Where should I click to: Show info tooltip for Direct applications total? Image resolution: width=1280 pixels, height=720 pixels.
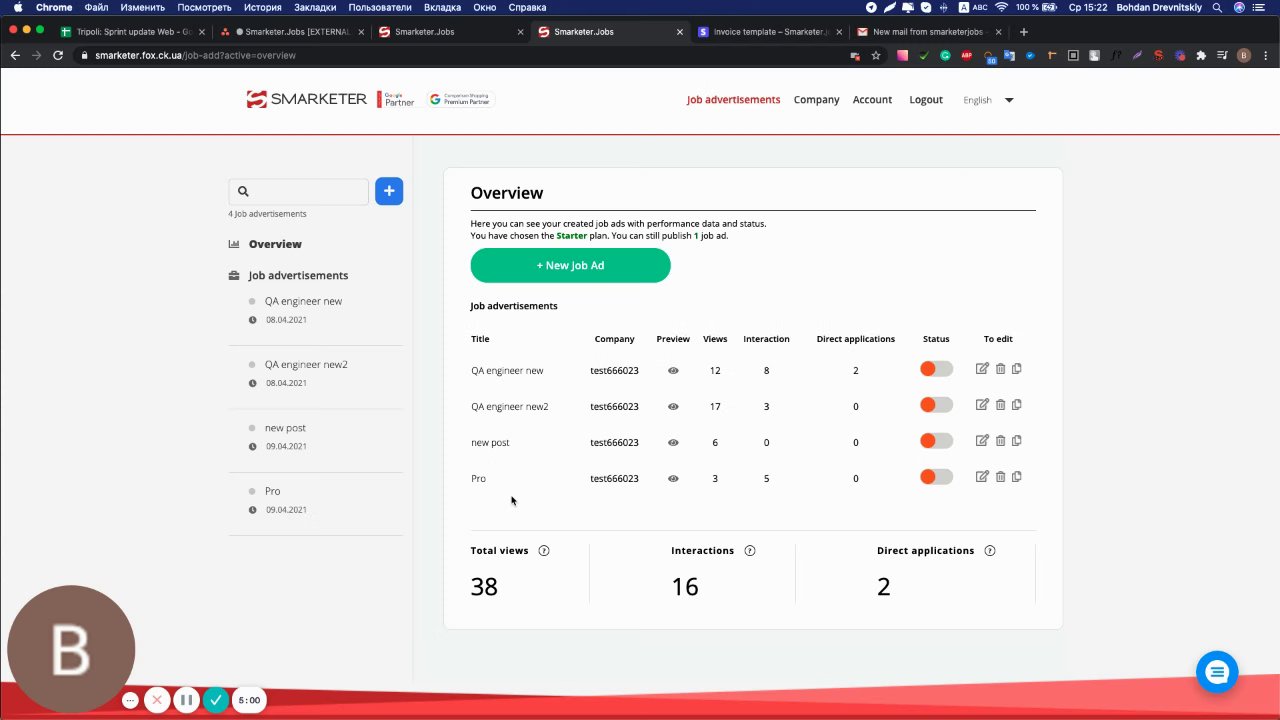tap(990, 551)
